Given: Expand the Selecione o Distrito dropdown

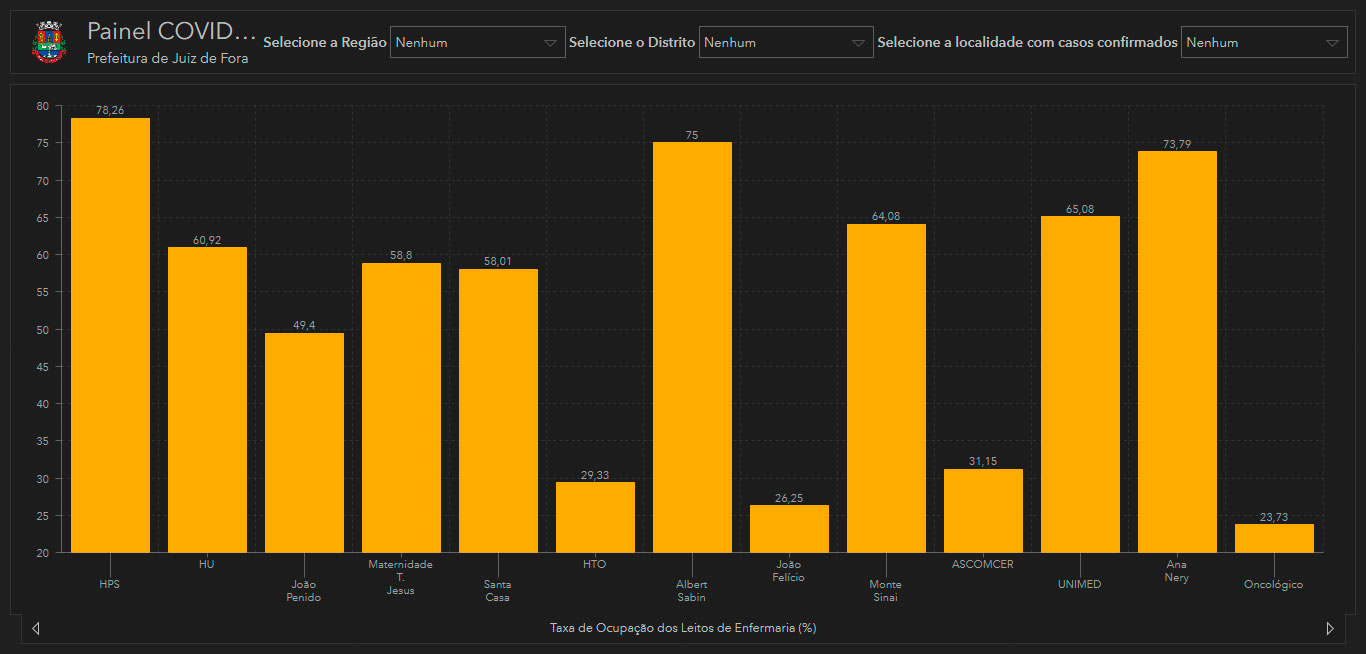Looking at the screenshot, I should (x=785, y=42).
